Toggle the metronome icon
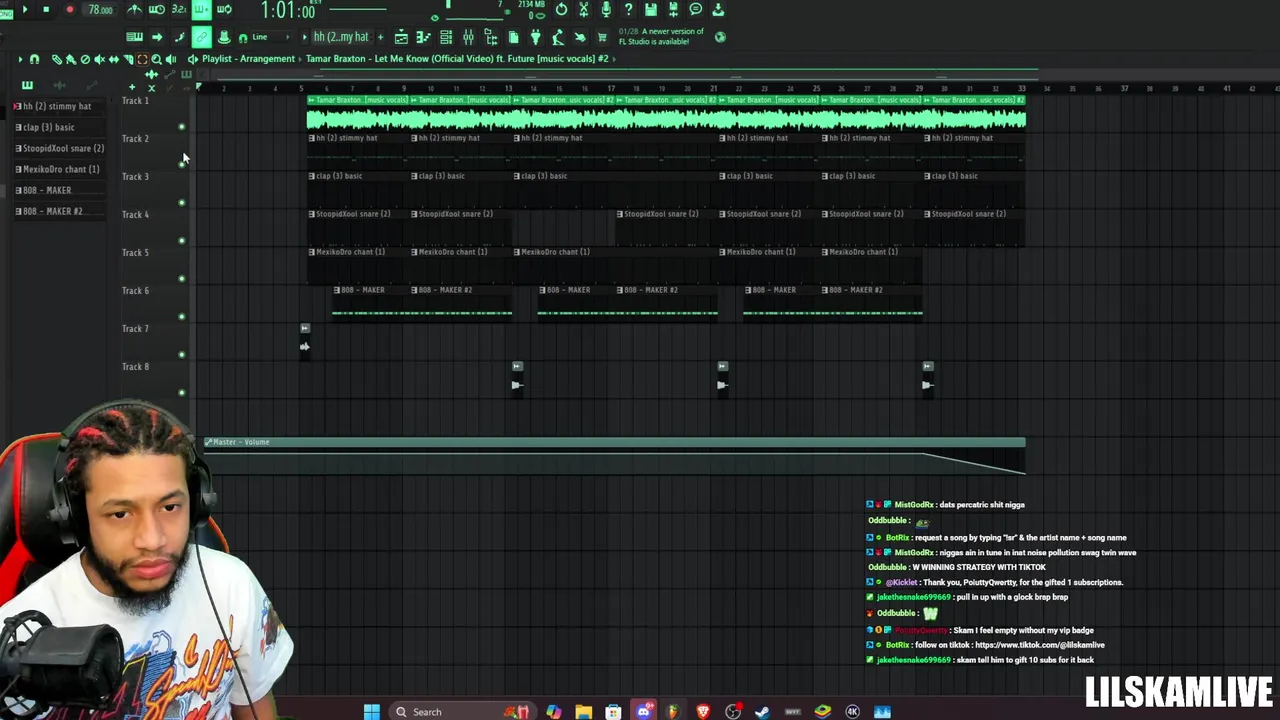1280x720 pixels. pyautogui.click(x=134, y=10)
